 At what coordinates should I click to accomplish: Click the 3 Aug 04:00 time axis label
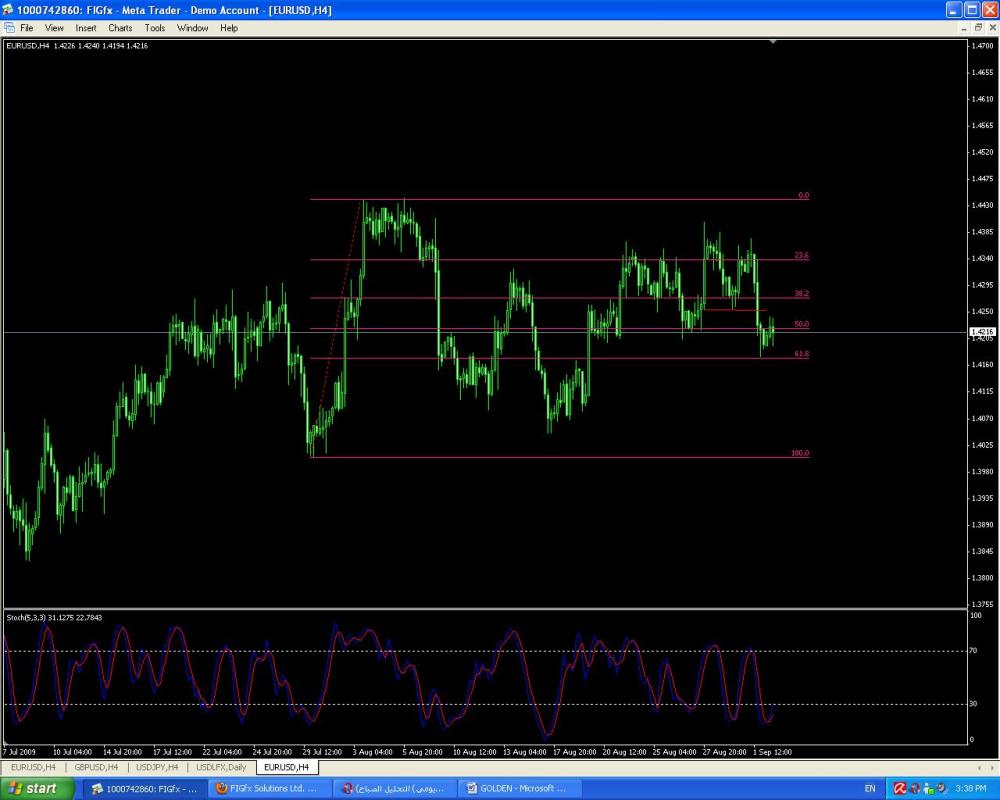pyautogui.click(x=372, y=752)
